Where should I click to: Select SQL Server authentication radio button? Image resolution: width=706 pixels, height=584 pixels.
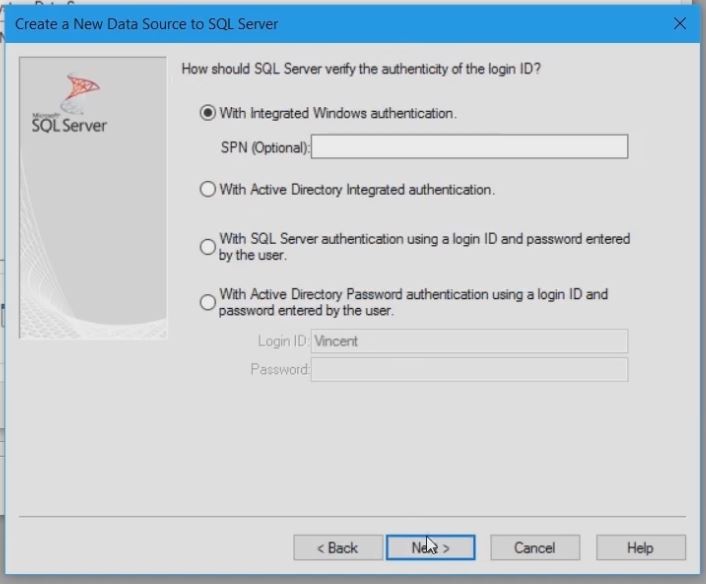208,246
